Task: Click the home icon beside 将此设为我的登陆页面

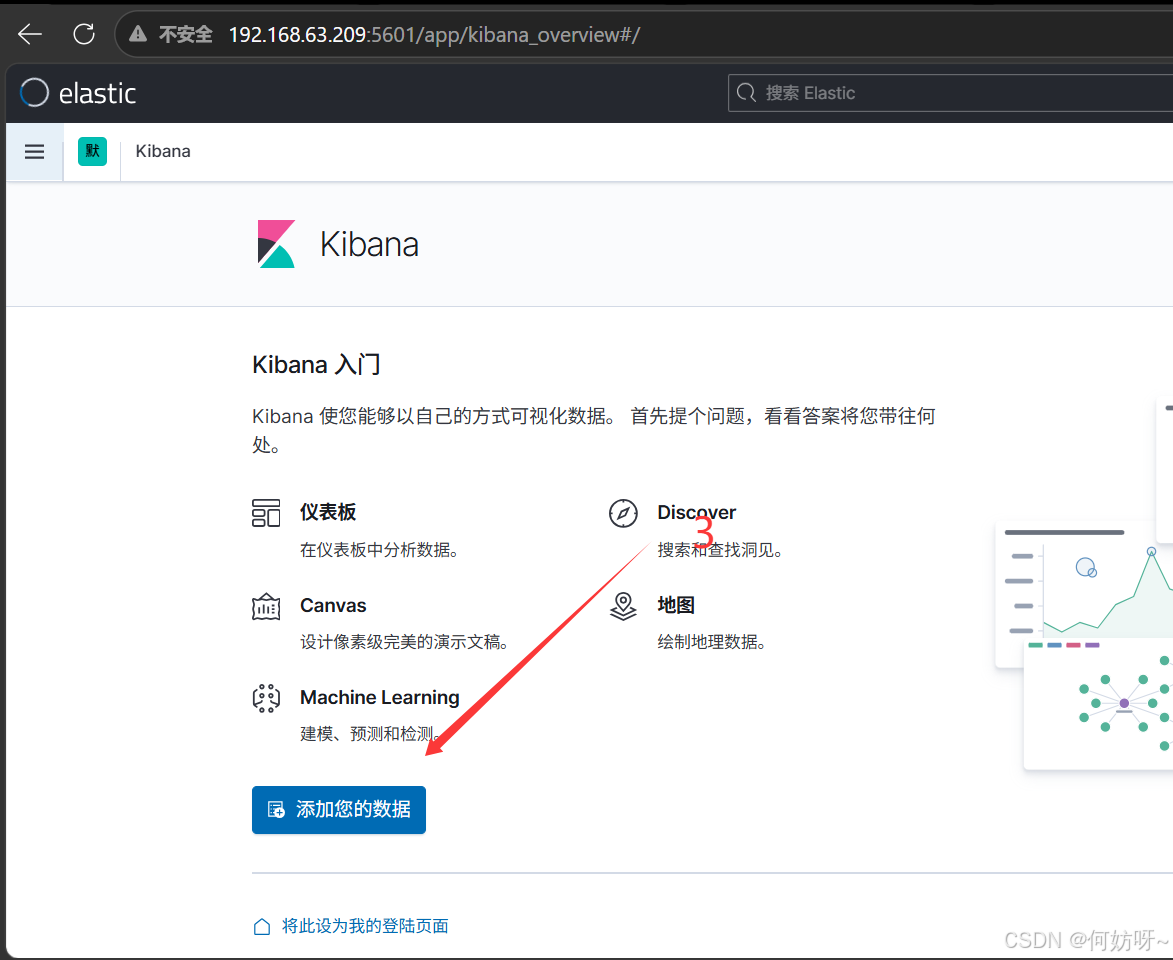Action: pyautogui.click(x=262, y=926)
